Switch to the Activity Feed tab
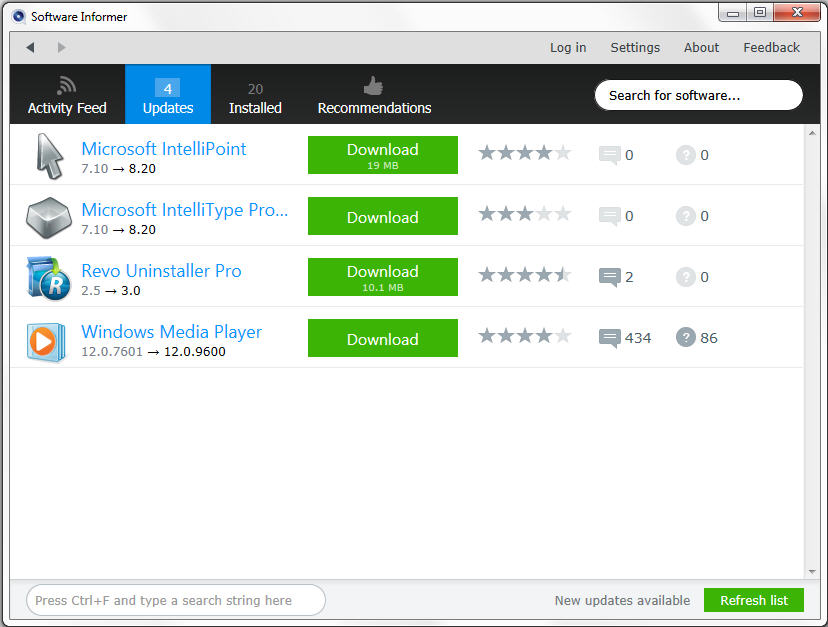This screenshot has height=627, width=828. 67,95
